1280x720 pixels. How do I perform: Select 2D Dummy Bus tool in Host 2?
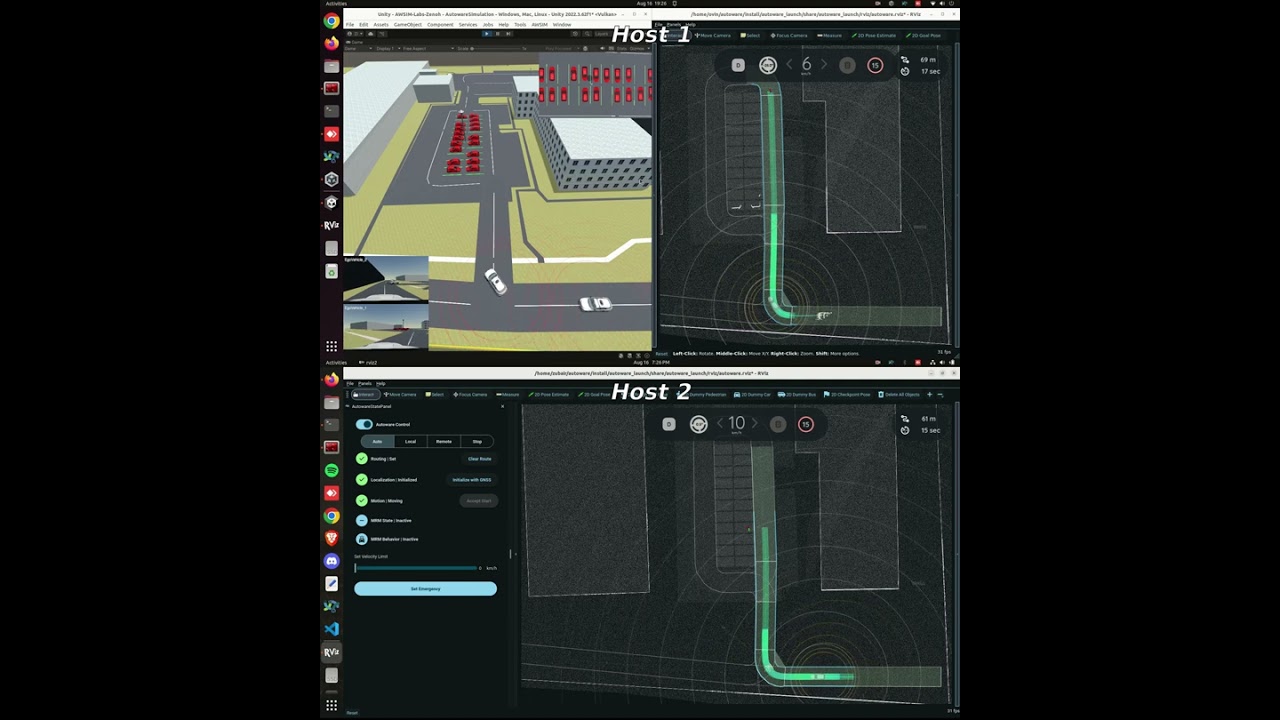tap(797, 395)
